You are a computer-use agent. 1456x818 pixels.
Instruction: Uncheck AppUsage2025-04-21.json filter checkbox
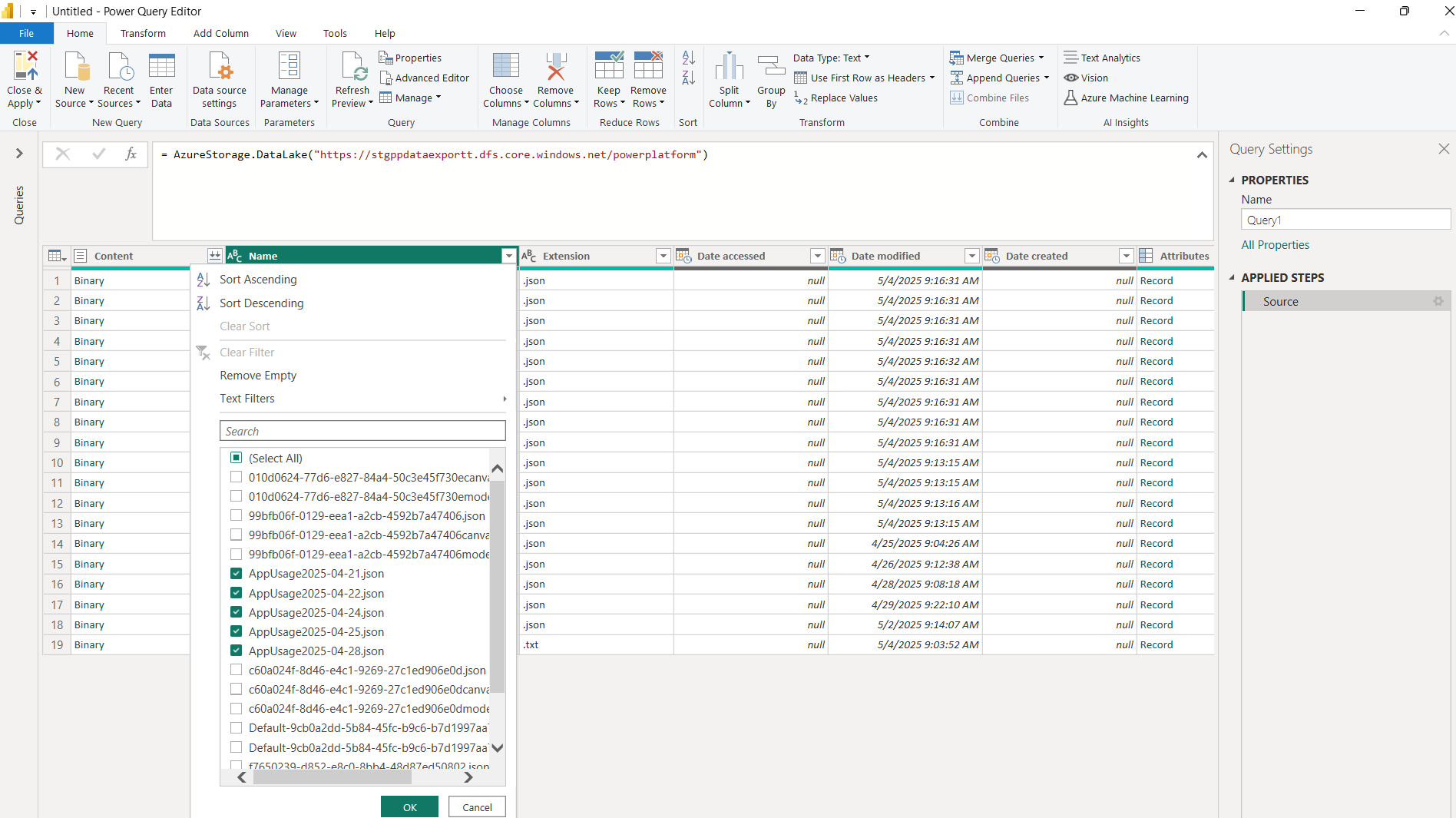click(237, 574)
